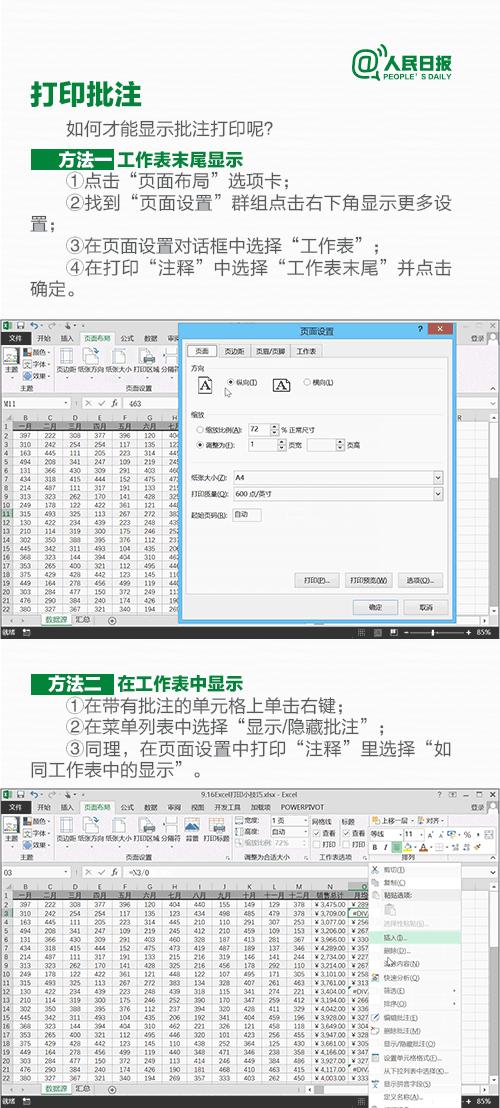Click 登录 sign-in in the 9.16Excel window
The width and height of the screenshot is (500, 1108).
coord(478,808)
